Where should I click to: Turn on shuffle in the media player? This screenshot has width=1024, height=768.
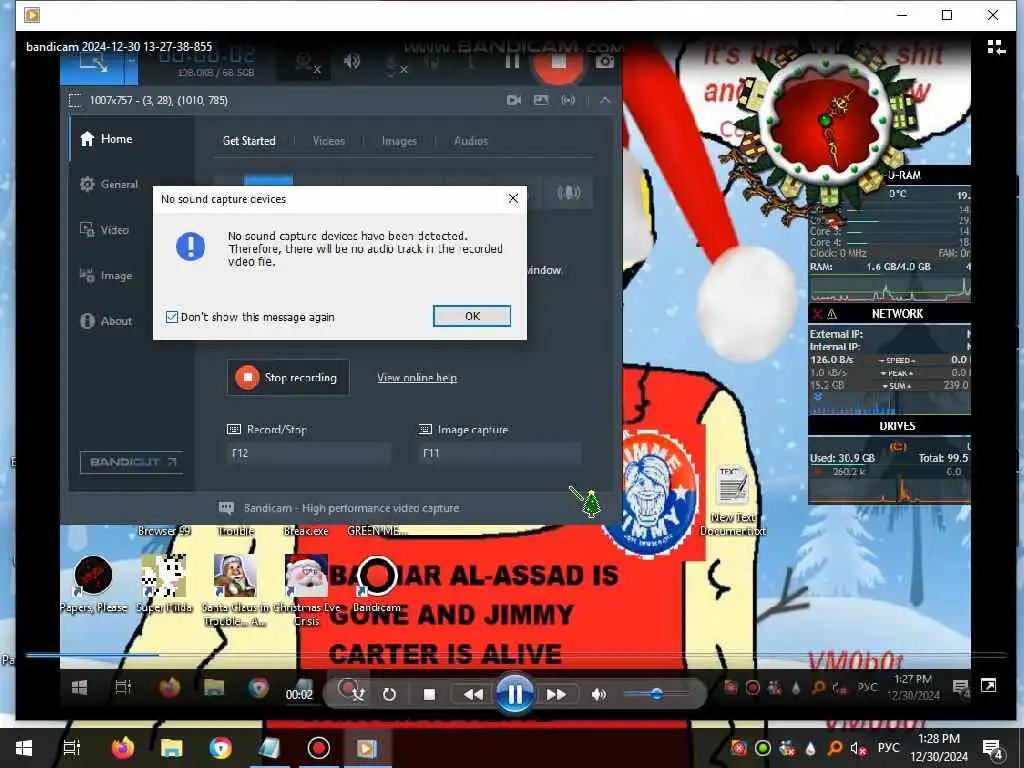357,694
